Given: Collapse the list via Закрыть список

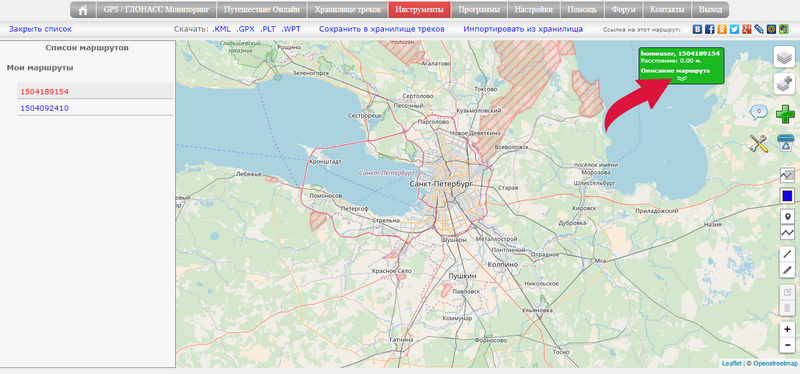Looking at the screenshot, I should (x=40, y=29).
